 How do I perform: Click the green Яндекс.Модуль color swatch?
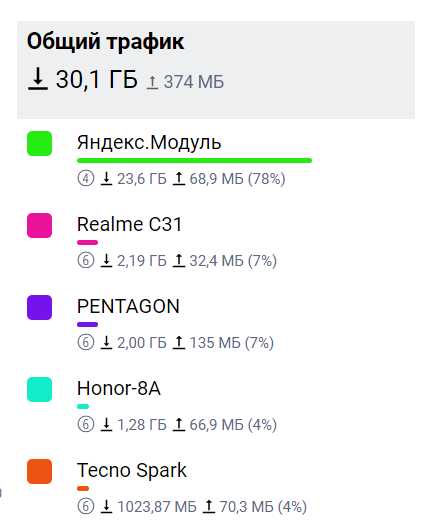pos(39,144)
